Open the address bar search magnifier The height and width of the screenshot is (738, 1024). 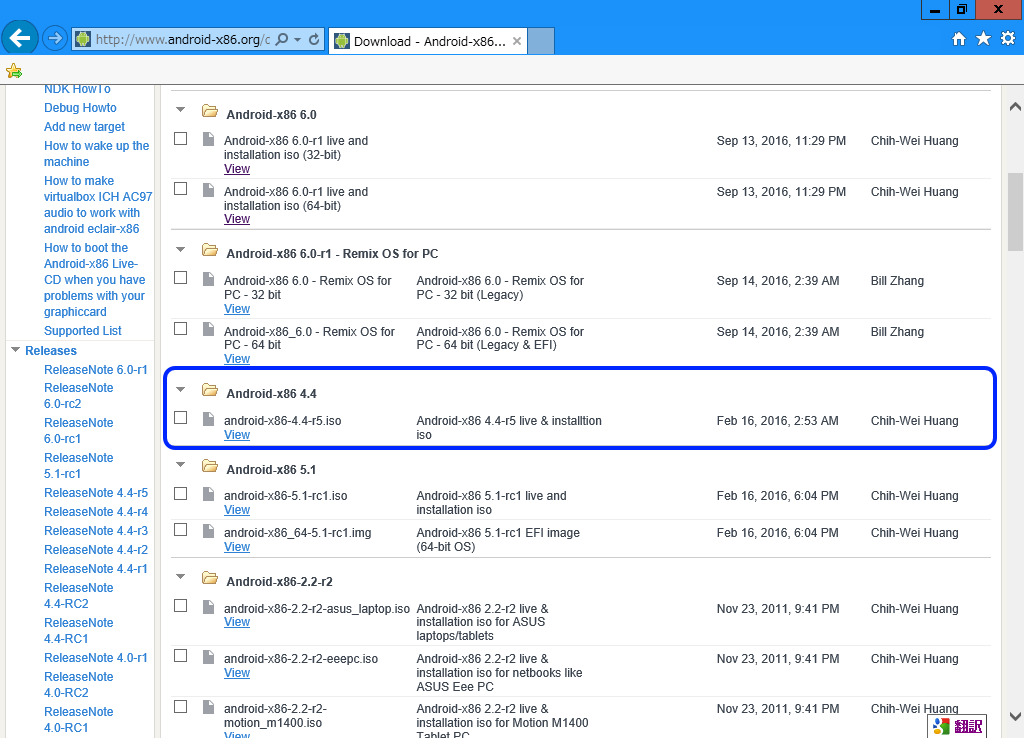pos(281,39)
